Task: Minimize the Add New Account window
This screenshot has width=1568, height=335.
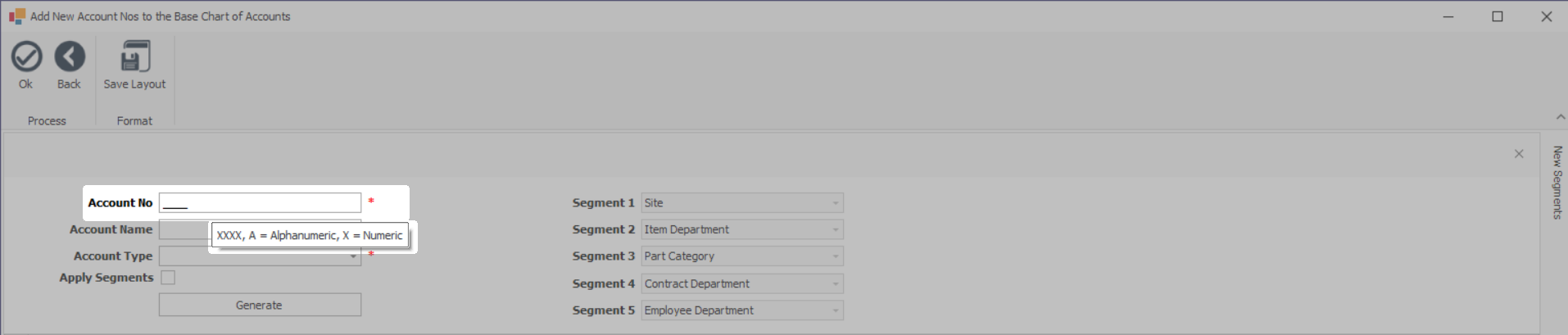Action: click(1448, 16)
